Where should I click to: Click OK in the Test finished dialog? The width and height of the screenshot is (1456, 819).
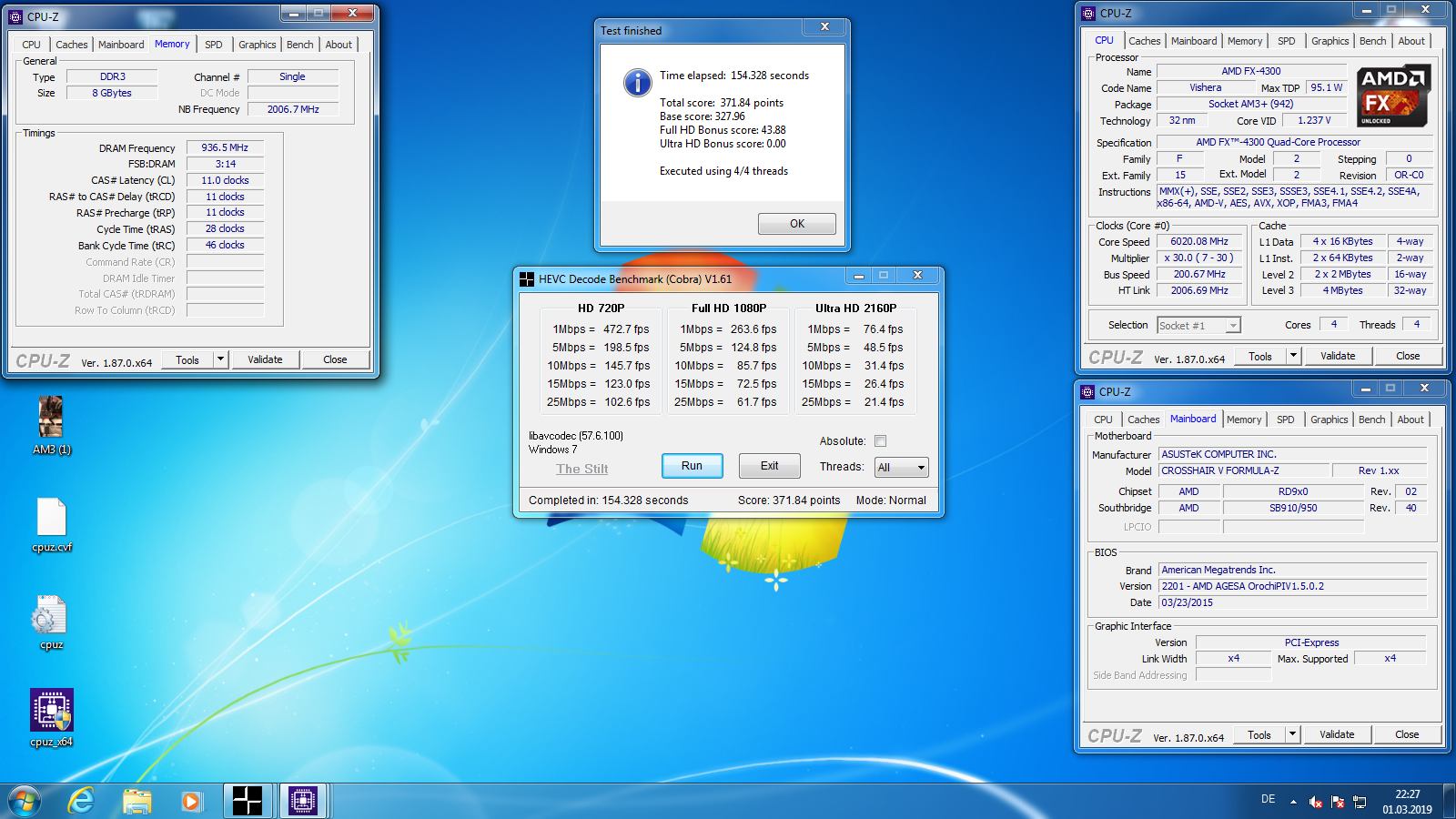797,224
